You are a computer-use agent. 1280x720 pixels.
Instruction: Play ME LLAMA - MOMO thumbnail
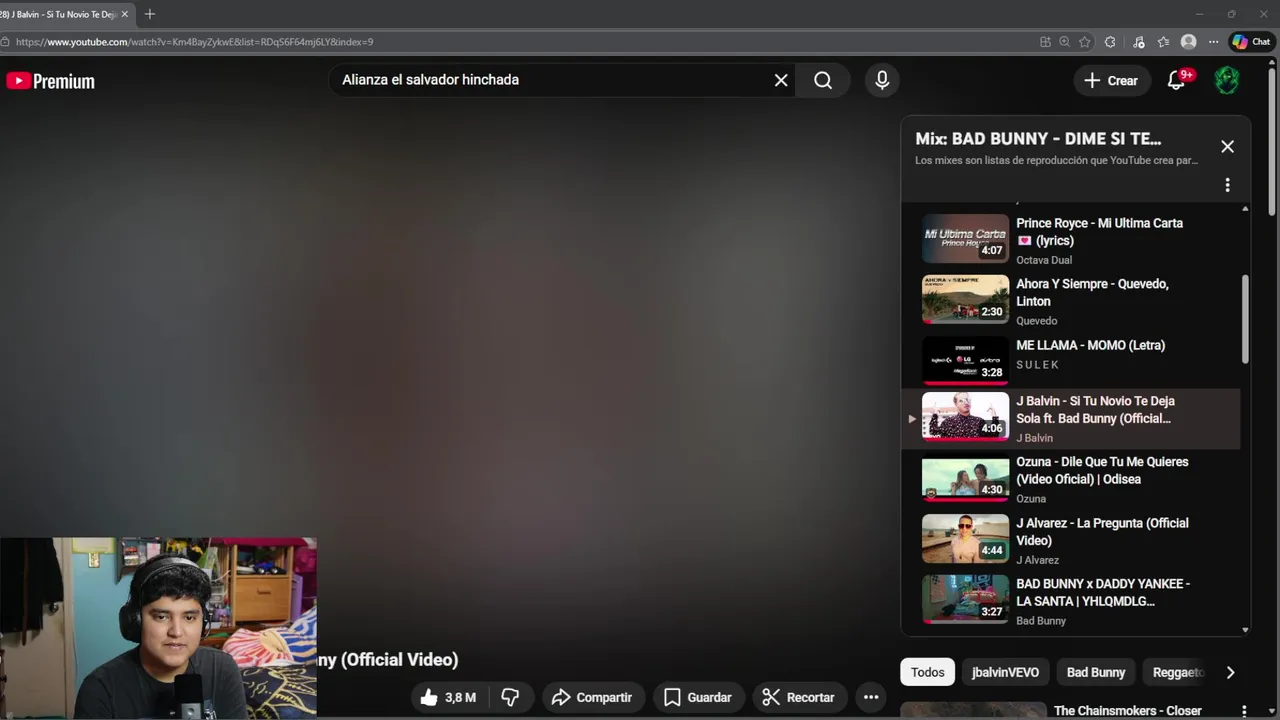tap(965, 361)
